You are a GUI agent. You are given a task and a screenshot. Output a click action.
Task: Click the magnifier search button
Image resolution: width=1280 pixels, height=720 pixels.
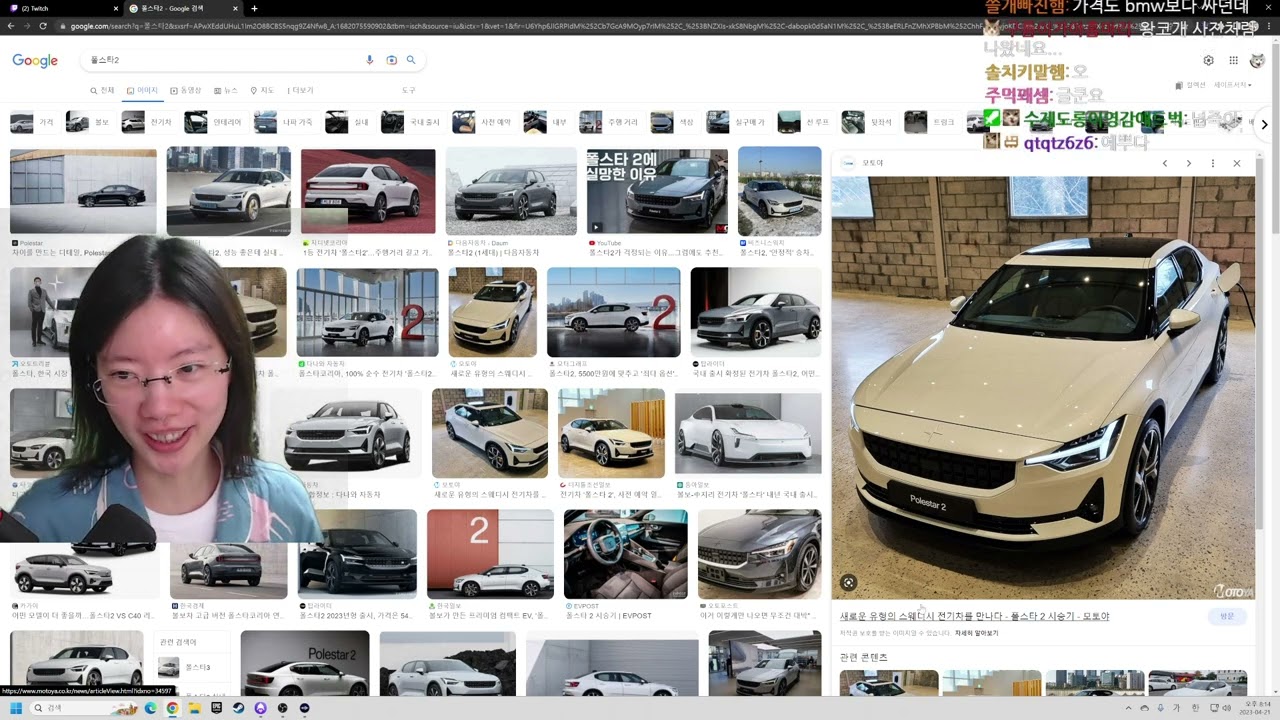point(411,60)
